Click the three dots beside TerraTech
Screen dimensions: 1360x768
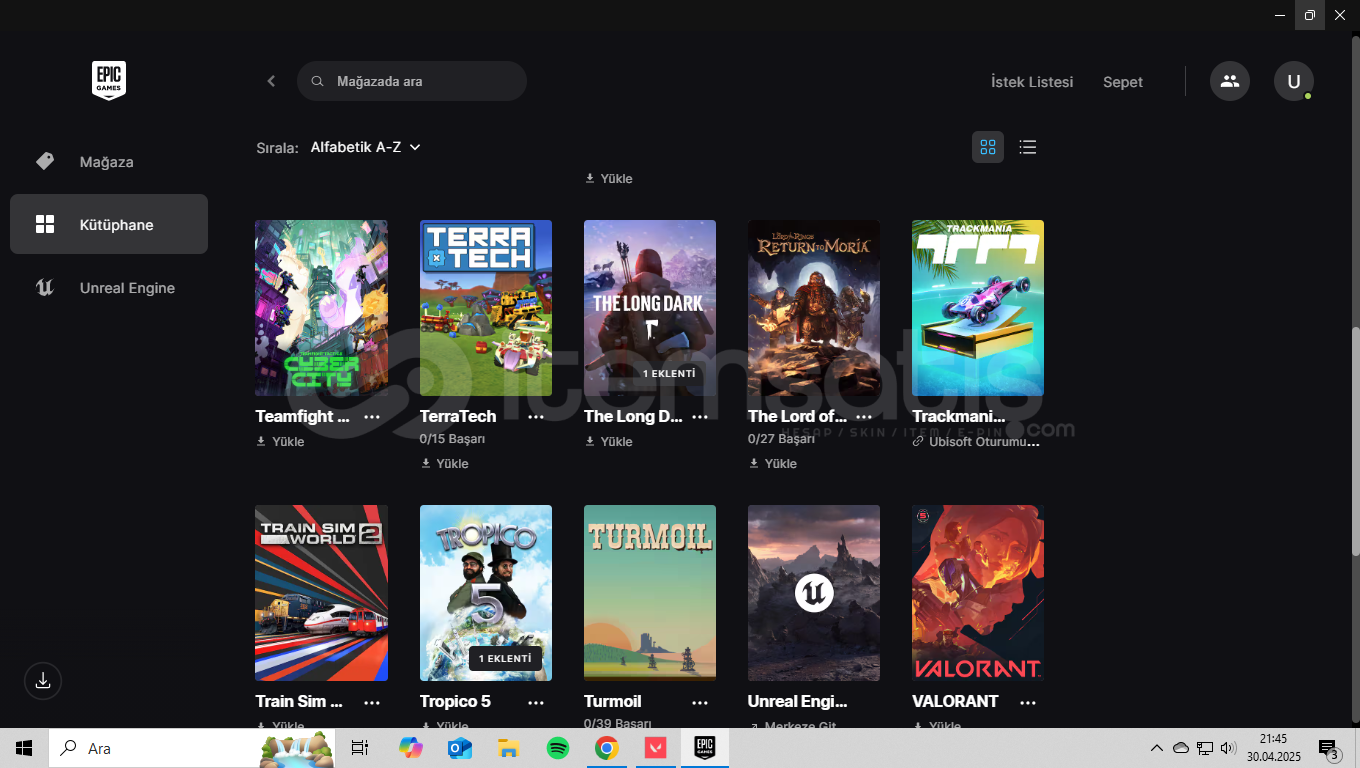[536, 417]
